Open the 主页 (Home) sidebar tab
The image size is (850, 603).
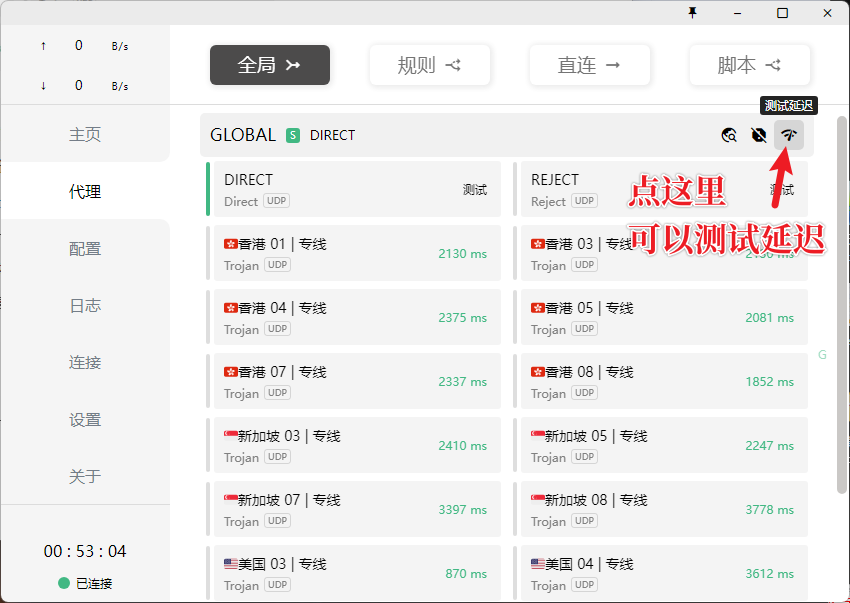[85, 134]
